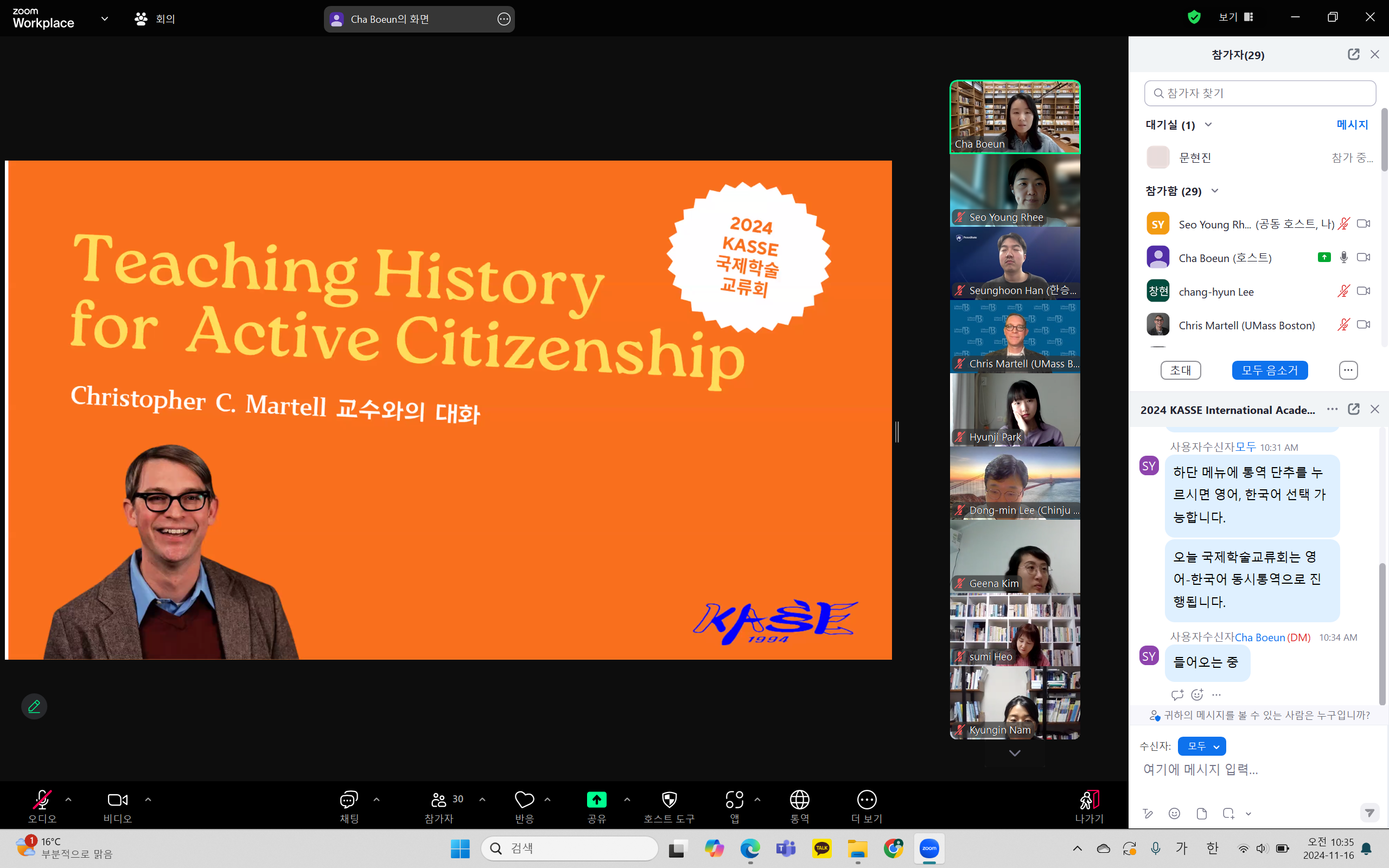
Task: Open the 보기 view layout menu
Action: (1236, 17)
